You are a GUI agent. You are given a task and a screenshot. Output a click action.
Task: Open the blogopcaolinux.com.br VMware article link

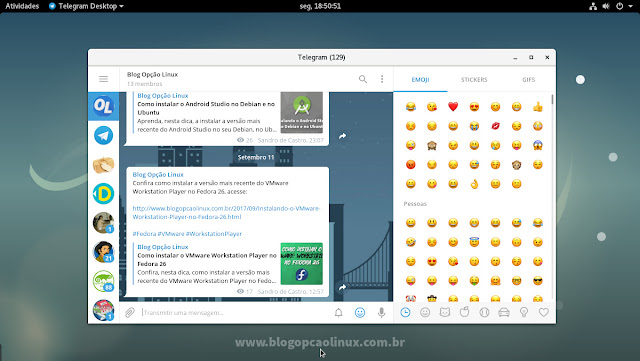pos(226,212)
